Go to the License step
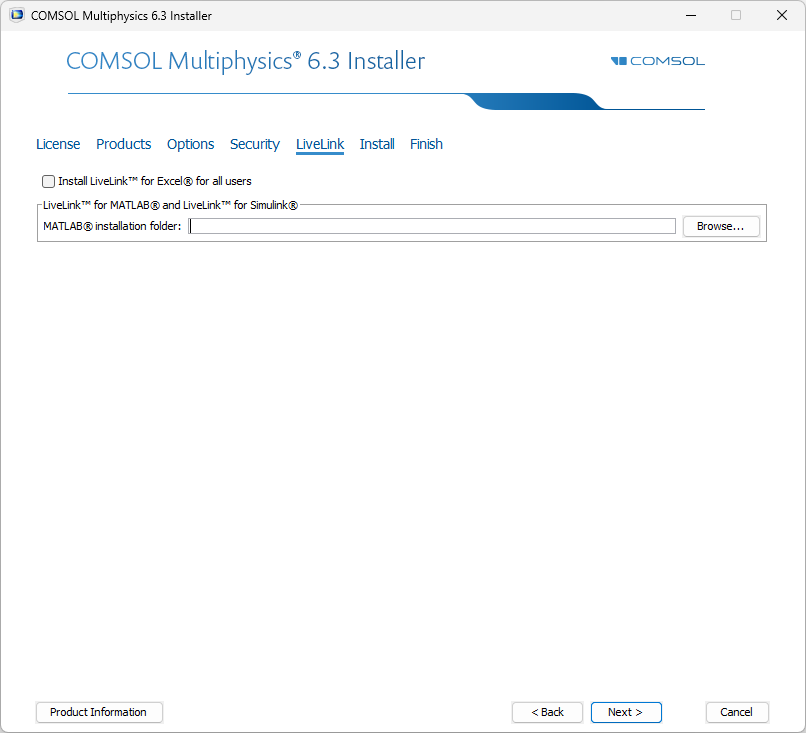806x733 pixels. click(x=58, y=144)
